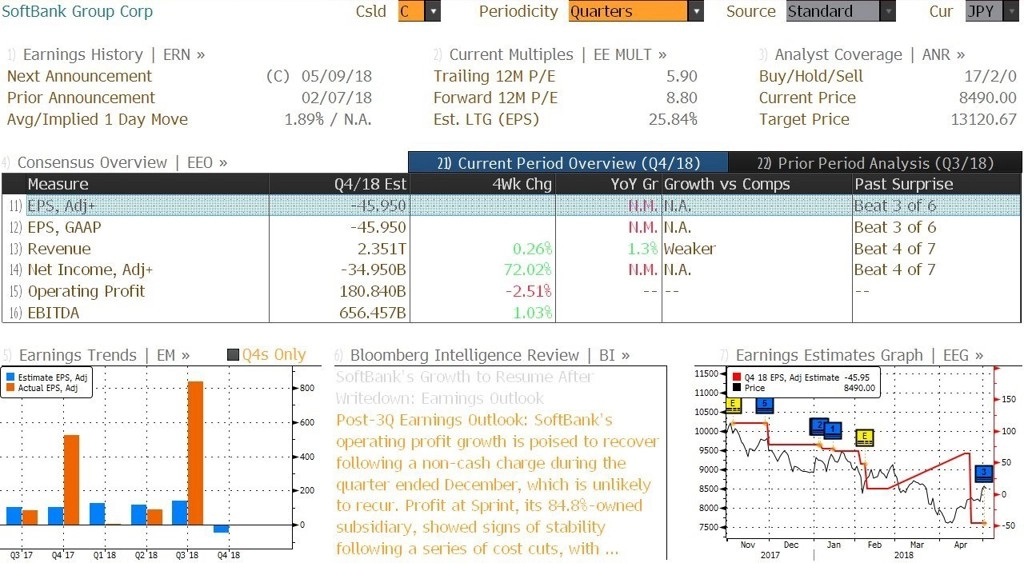Screen dimensions: 1024x563
Task: Click orange Actual EPS, Adj legend swatch
Action: [x=10, y=388]
